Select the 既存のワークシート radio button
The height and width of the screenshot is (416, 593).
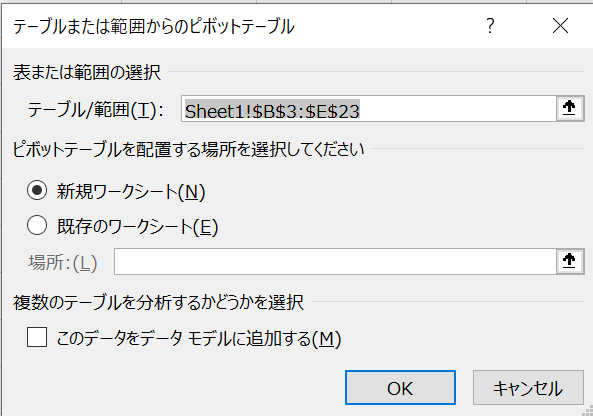(37, 226)
